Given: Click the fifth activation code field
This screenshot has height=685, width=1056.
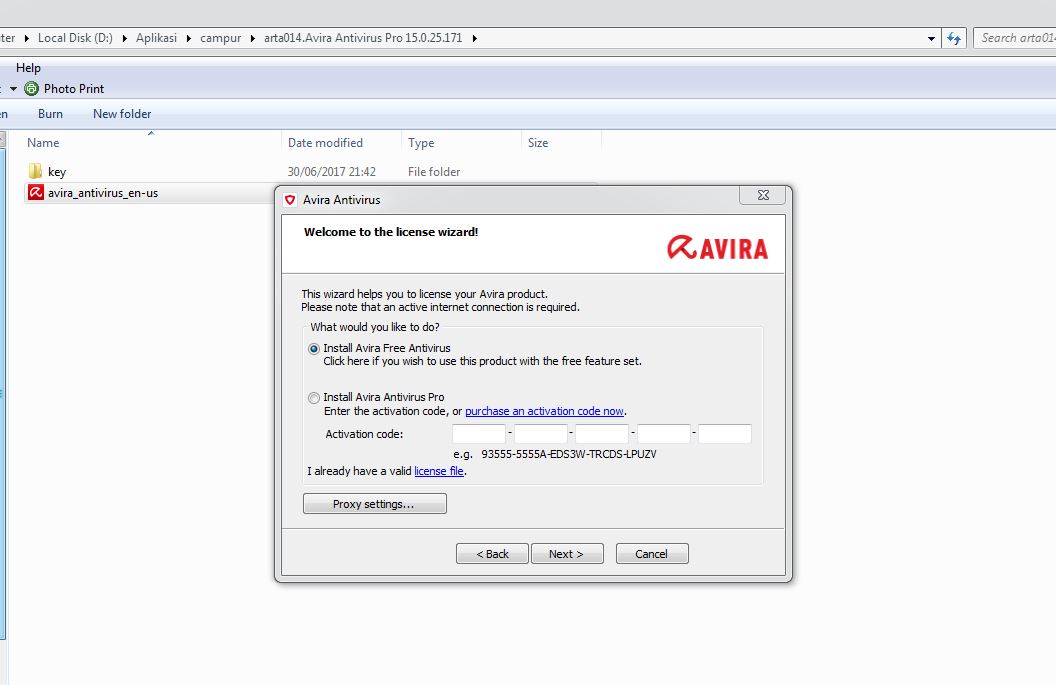Looking at the screenshot, I should (725, 434).
